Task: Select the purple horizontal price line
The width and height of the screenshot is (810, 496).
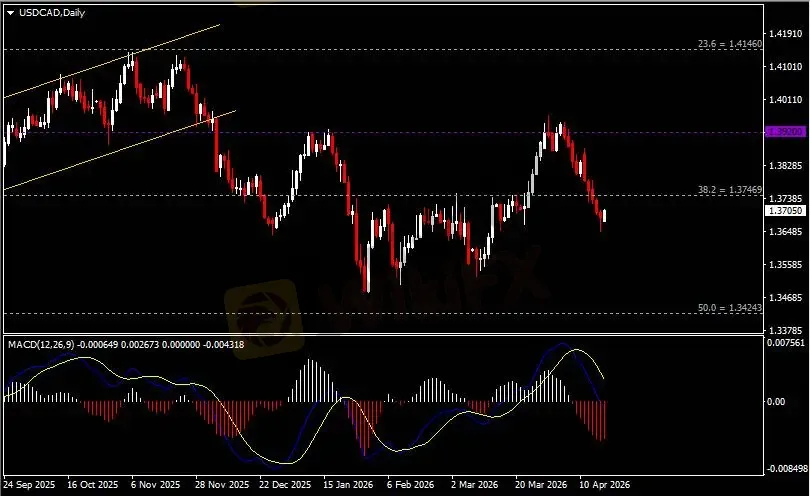Action: pyautogui.click(x=400, y=132)
